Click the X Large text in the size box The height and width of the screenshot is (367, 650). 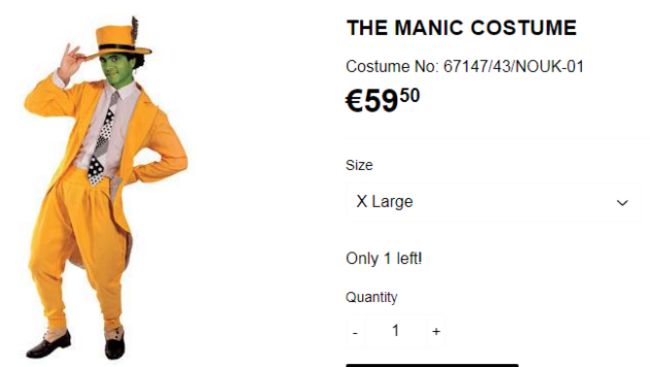click(x=385, y=202)
